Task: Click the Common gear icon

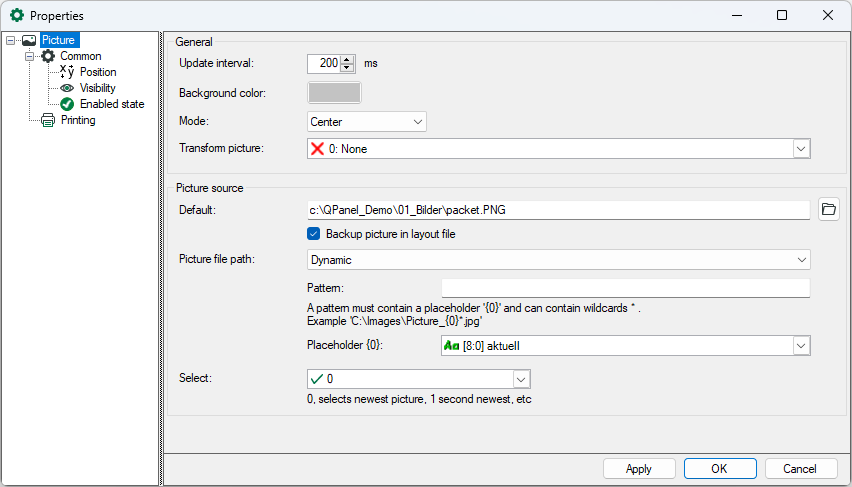Action: tap(47, 56)
